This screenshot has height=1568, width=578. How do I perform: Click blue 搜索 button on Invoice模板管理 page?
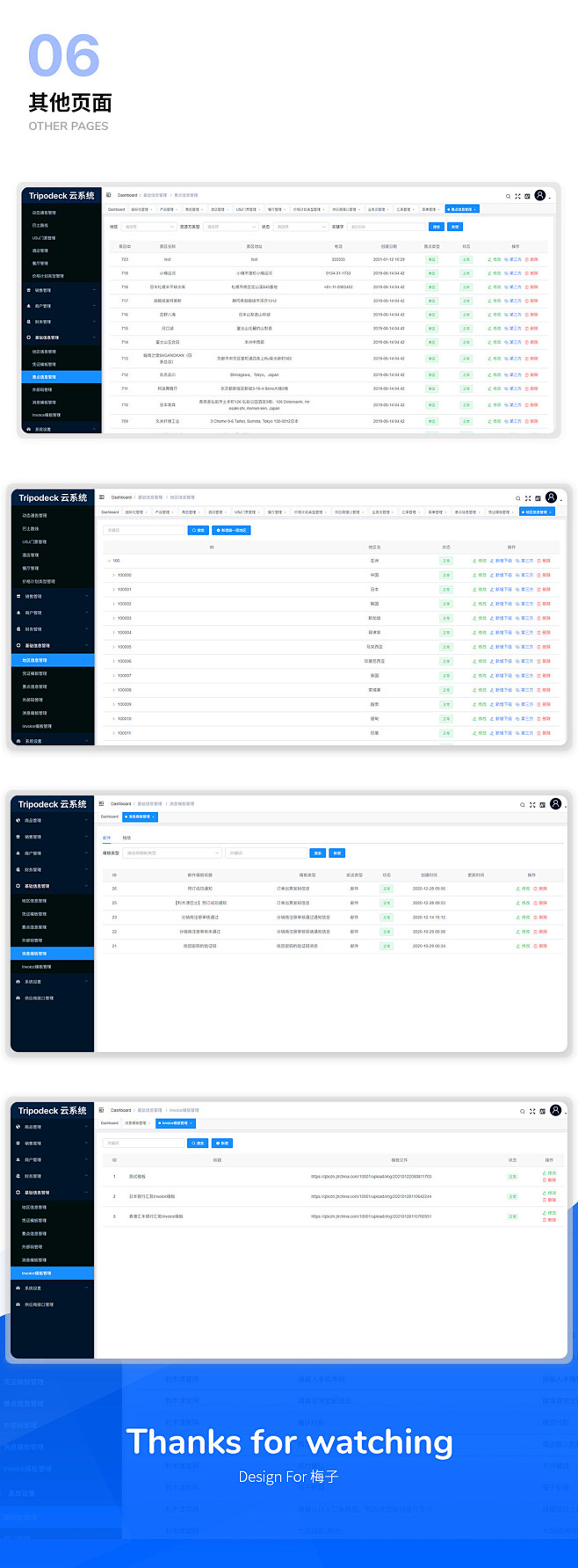198,1143
